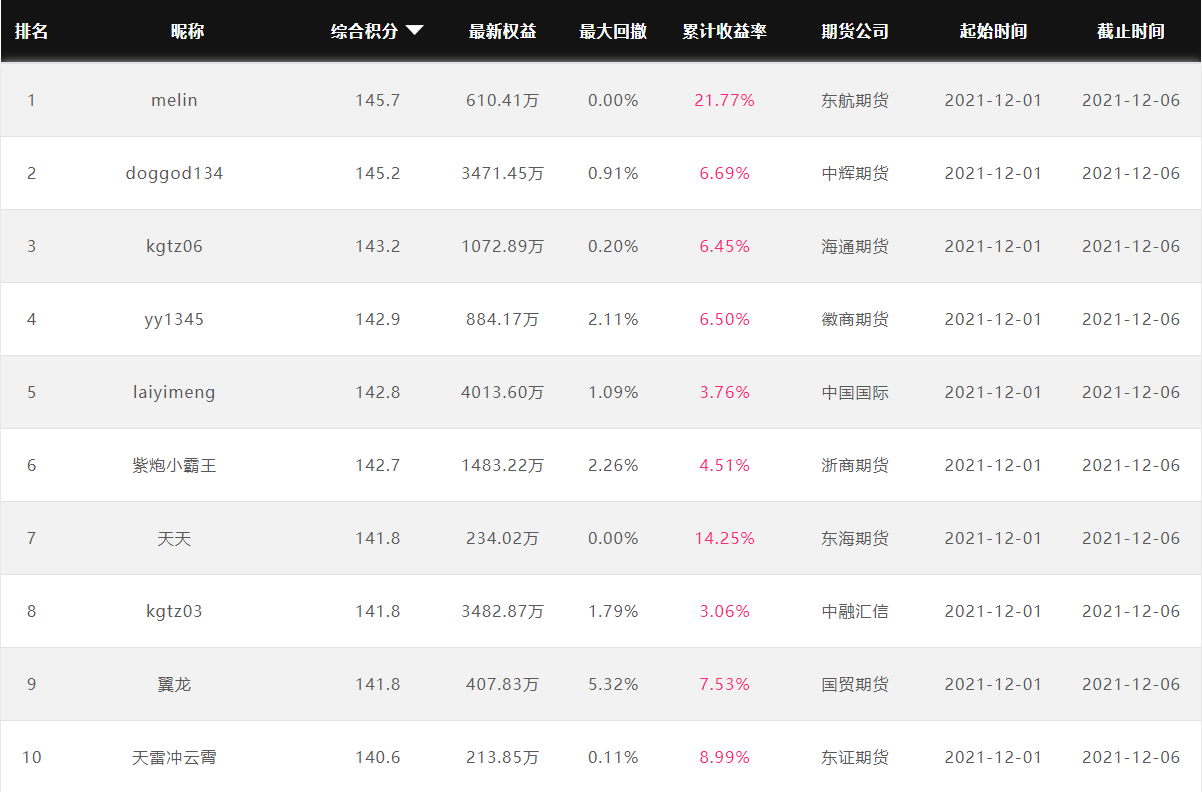Click the 143.2 score value
The width and height of the screenshot is (1202, 792).
tap(377, 246)
